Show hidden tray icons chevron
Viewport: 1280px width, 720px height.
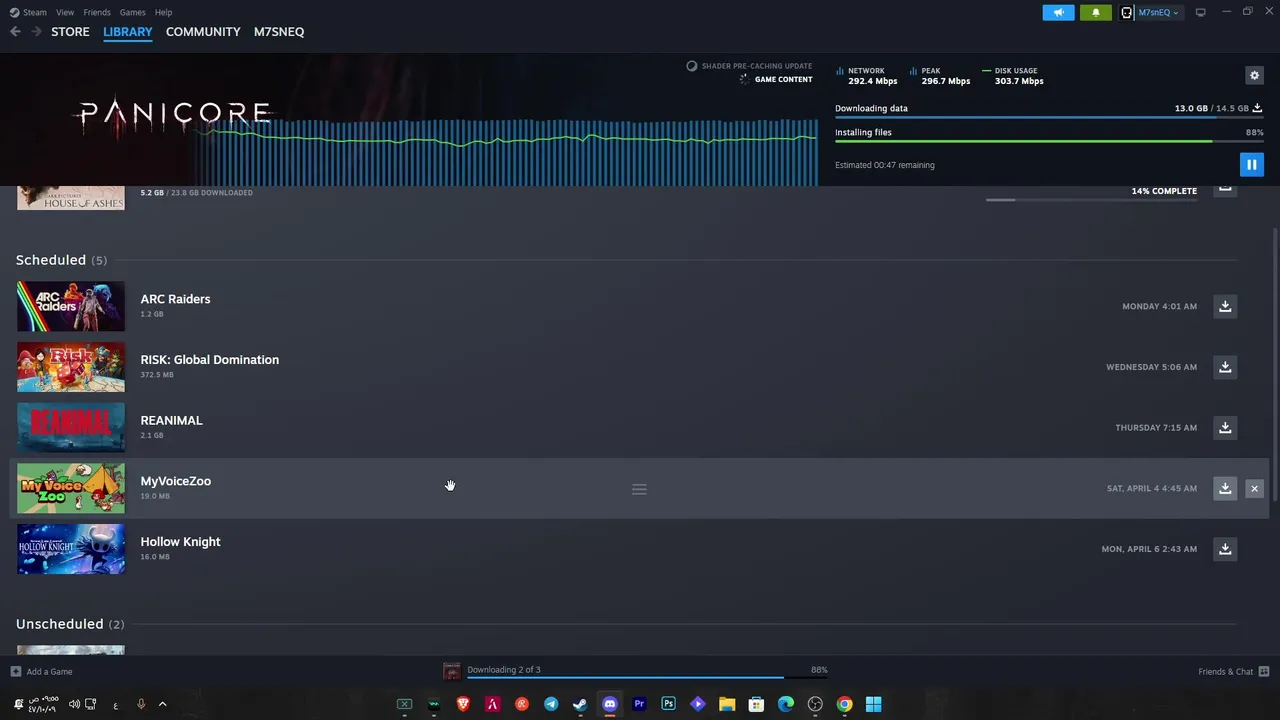click(162, 704)
